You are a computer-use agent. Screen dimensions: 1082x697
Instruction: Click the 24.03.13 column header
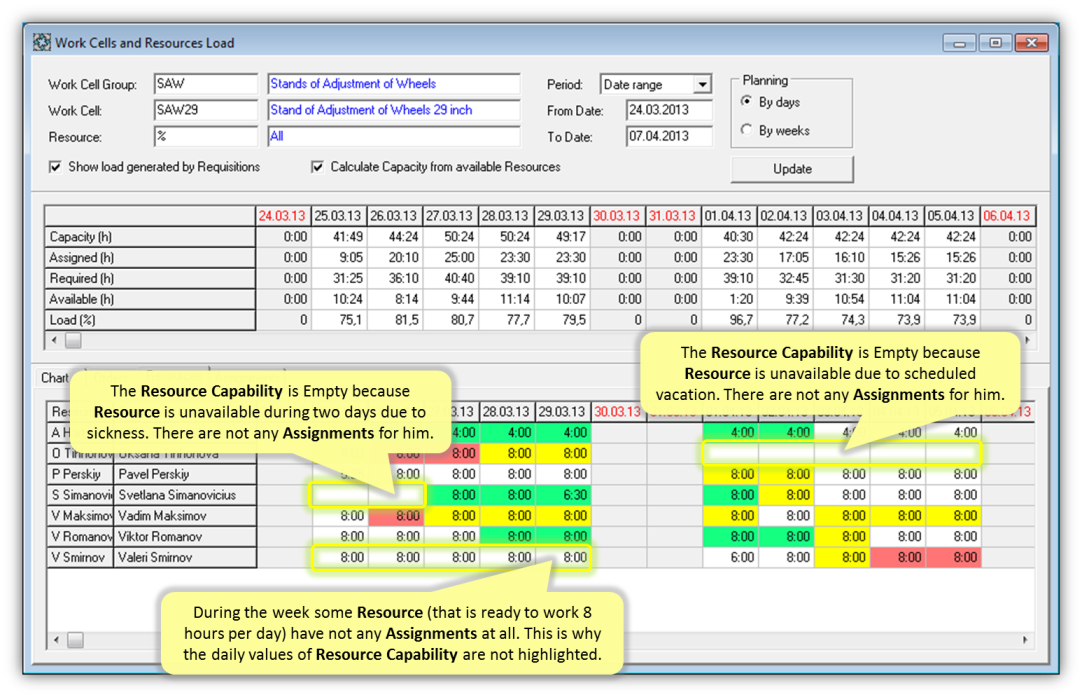point(283,216)
